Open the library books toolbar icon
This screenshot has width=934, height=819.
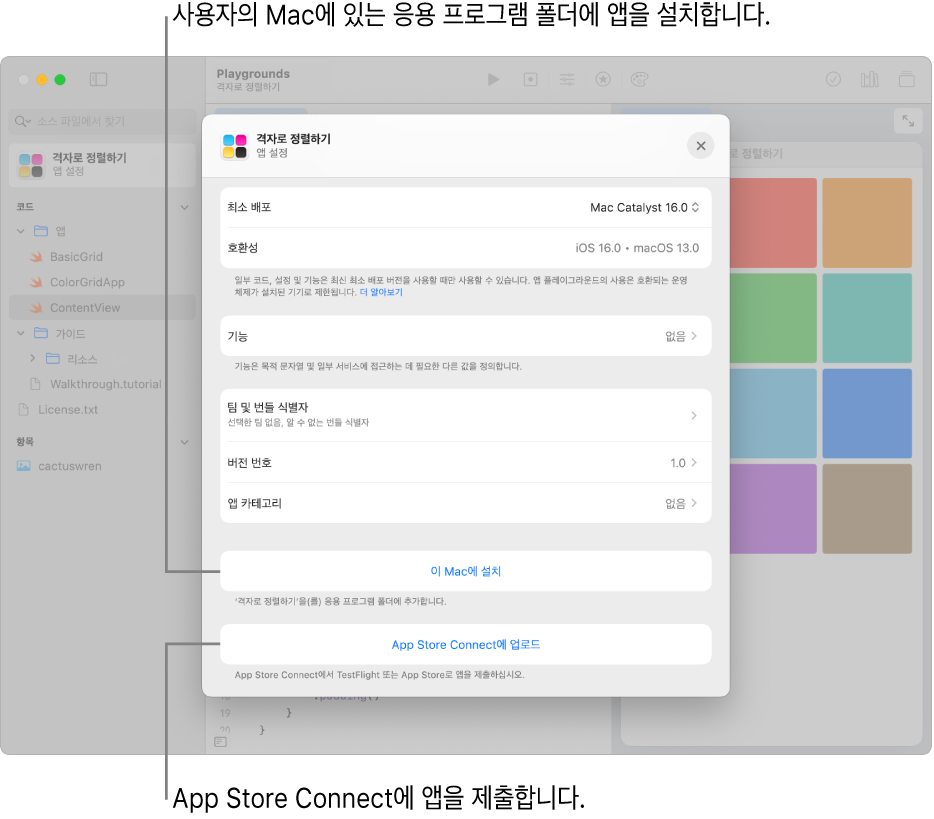pyautogui.click(x=869, y=79)
